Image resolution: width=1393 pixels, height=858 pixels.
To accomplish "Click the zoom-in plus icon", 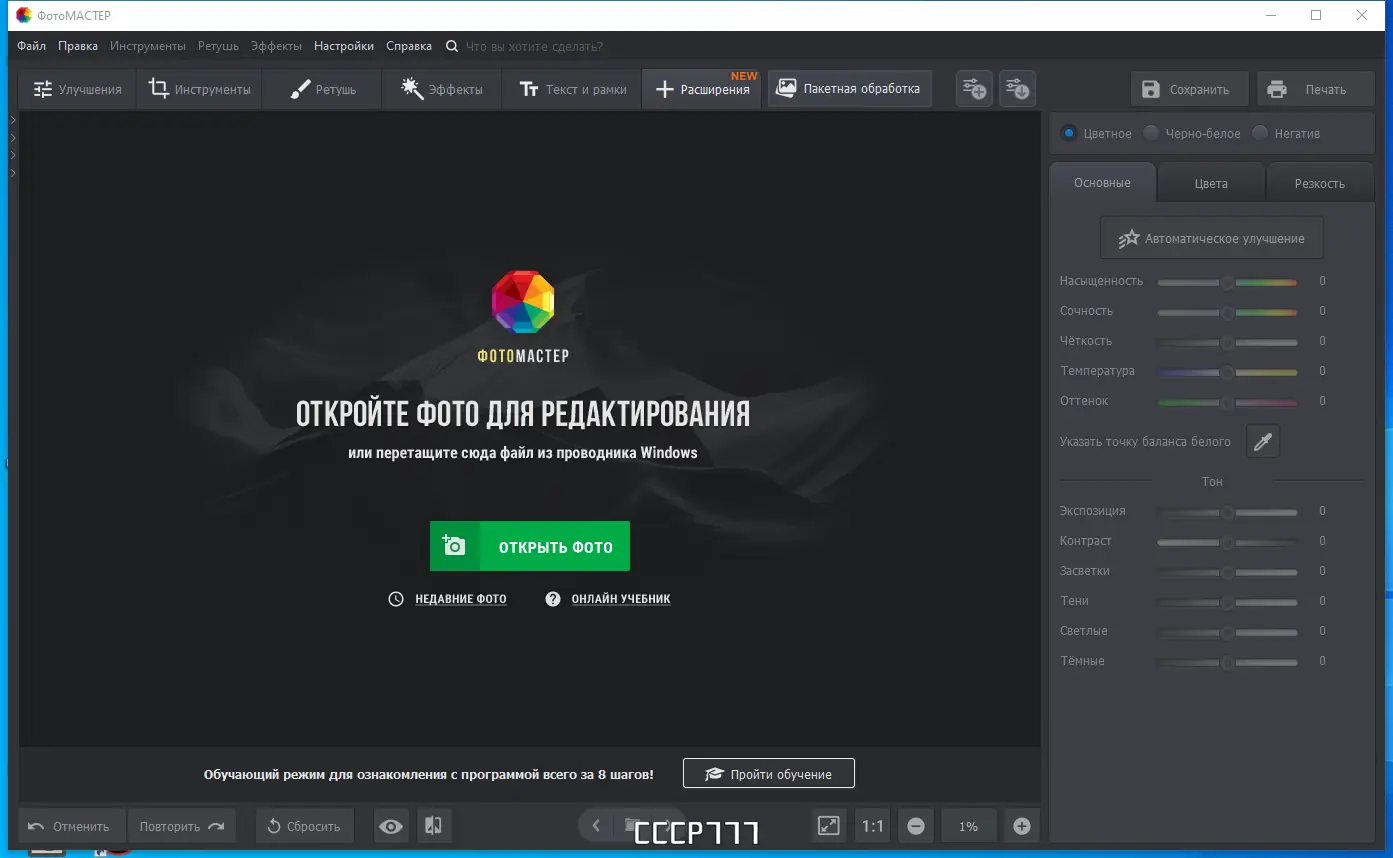I will [1022, 825].
